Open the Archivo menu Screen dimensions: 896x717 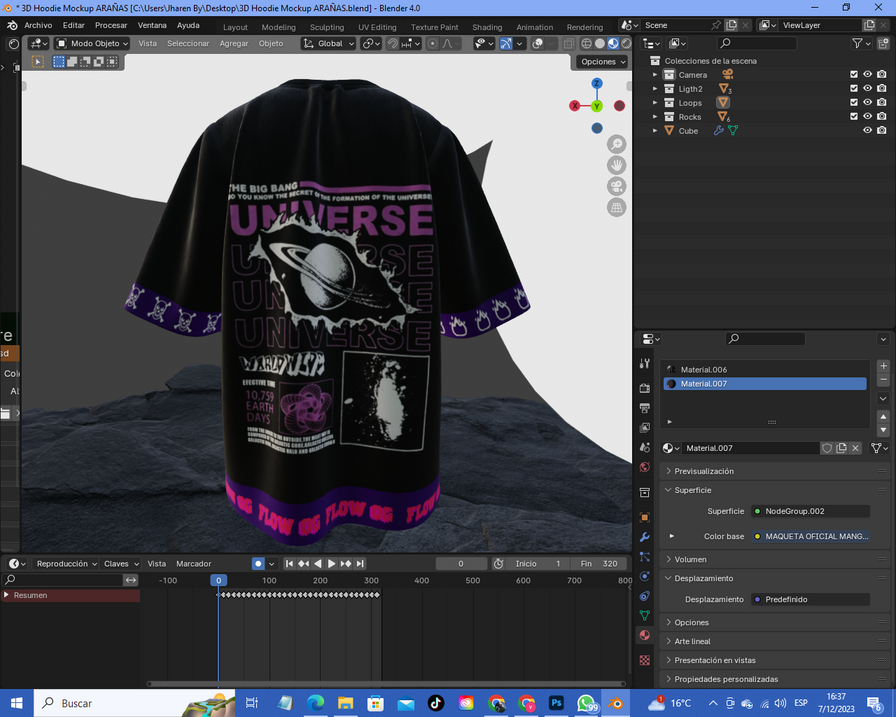point(38,25)
